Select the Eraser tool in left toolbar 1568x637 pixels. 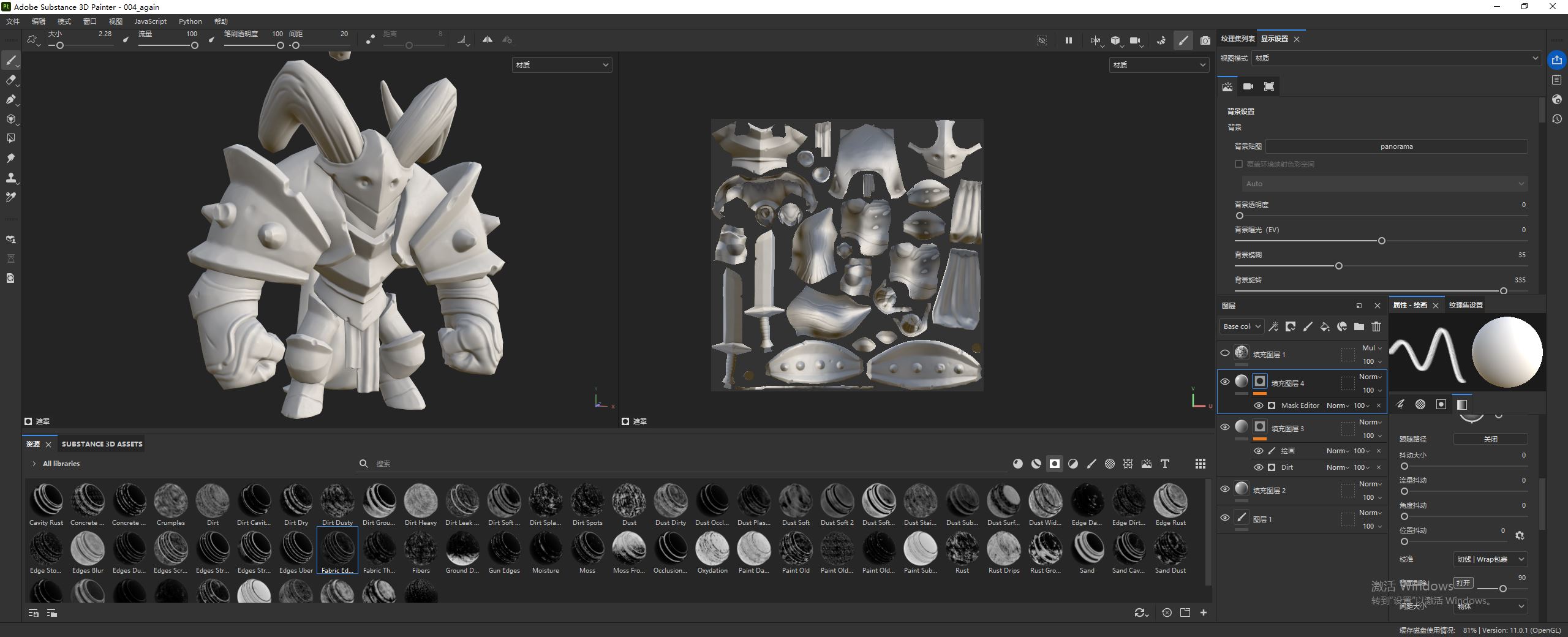(x=10, y=80)
